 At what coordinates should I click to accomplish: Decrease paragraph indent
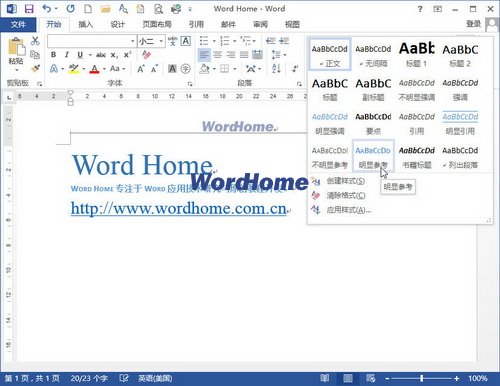[270, 41]
